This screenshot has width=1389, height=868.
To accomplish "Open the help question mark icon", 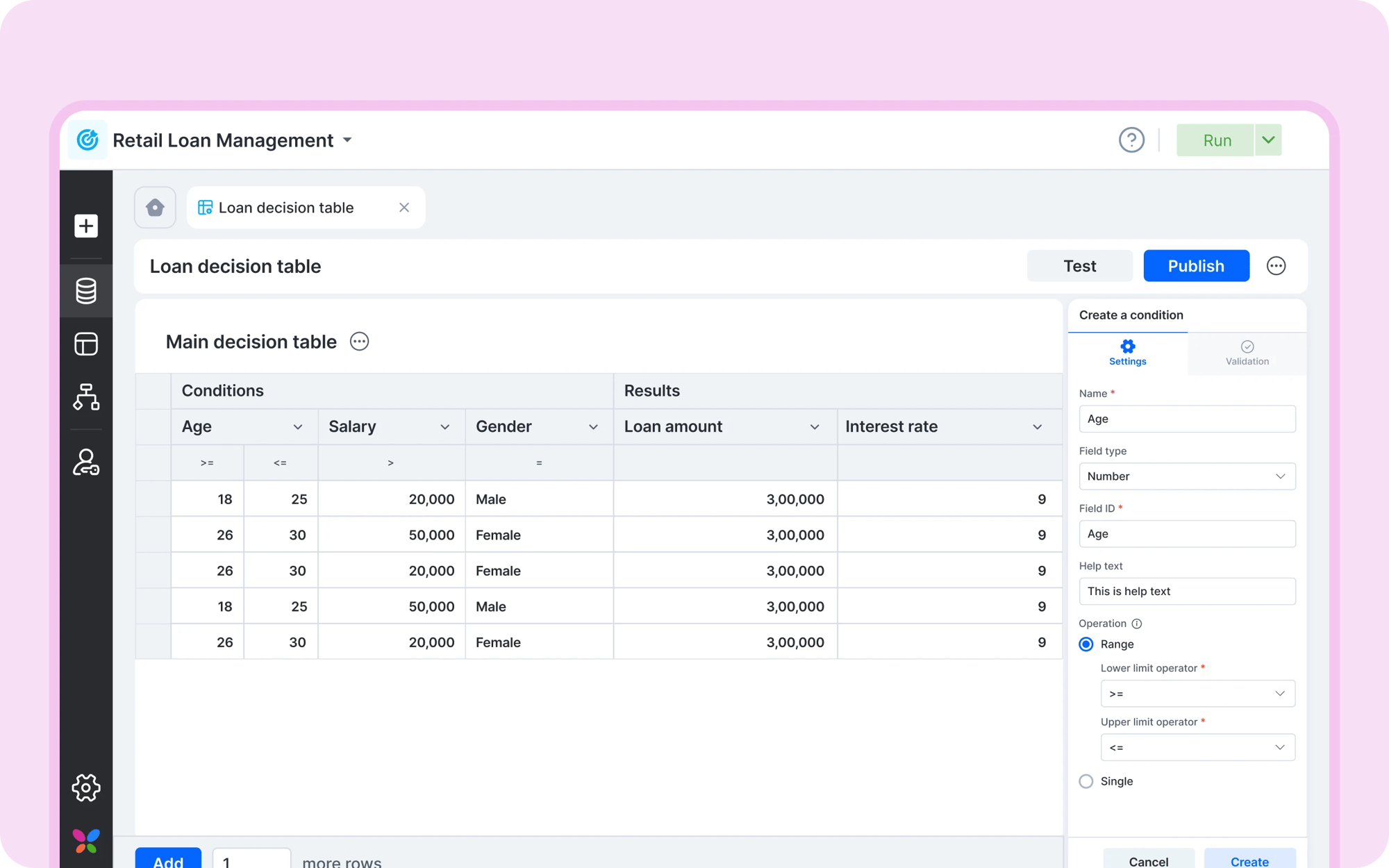I will 1131,140.
